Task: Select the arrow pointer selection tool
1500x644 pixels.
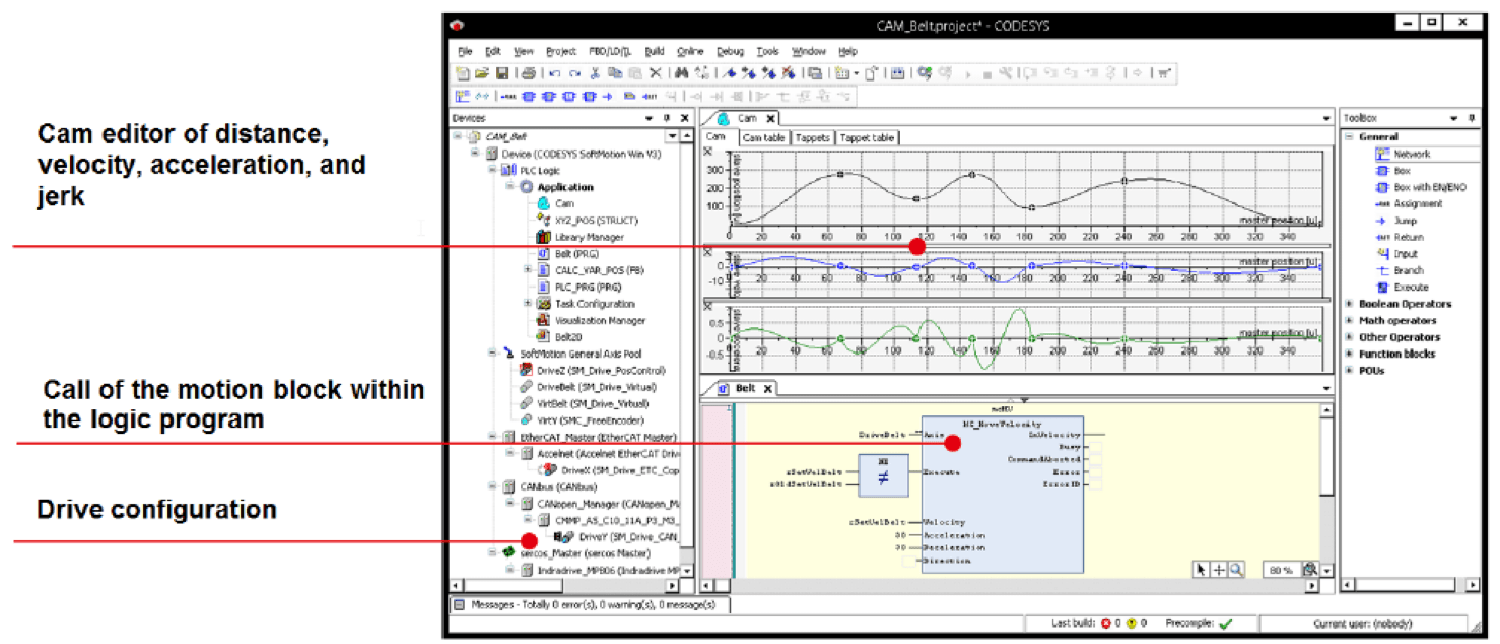Action: 1202,569
